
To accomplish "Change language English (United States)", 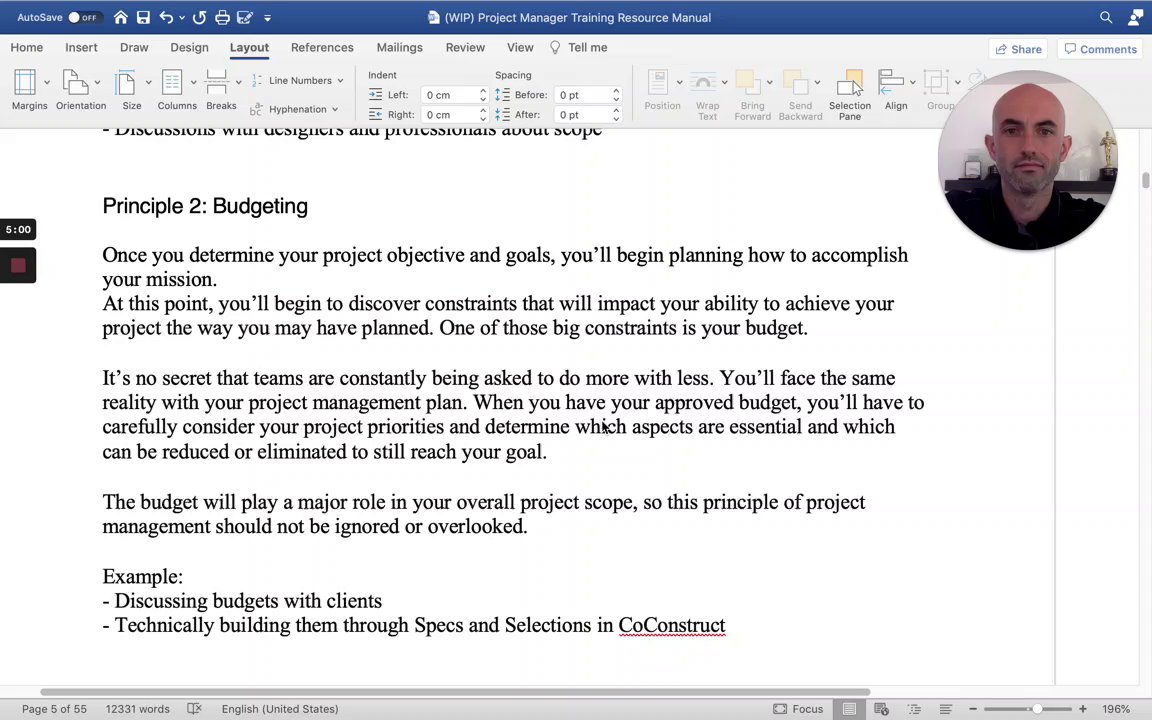I will tap(280, 709).
